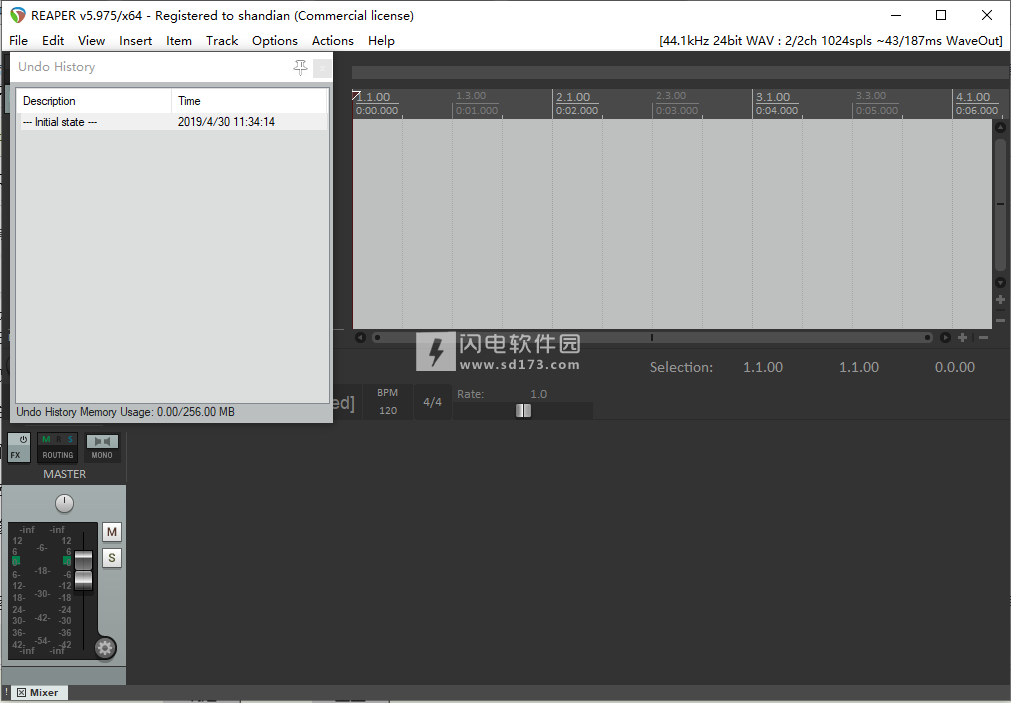Click the horizontal arrange scrollbar
This screenshot has width=1011, height=703.
[x=652, y=337]
